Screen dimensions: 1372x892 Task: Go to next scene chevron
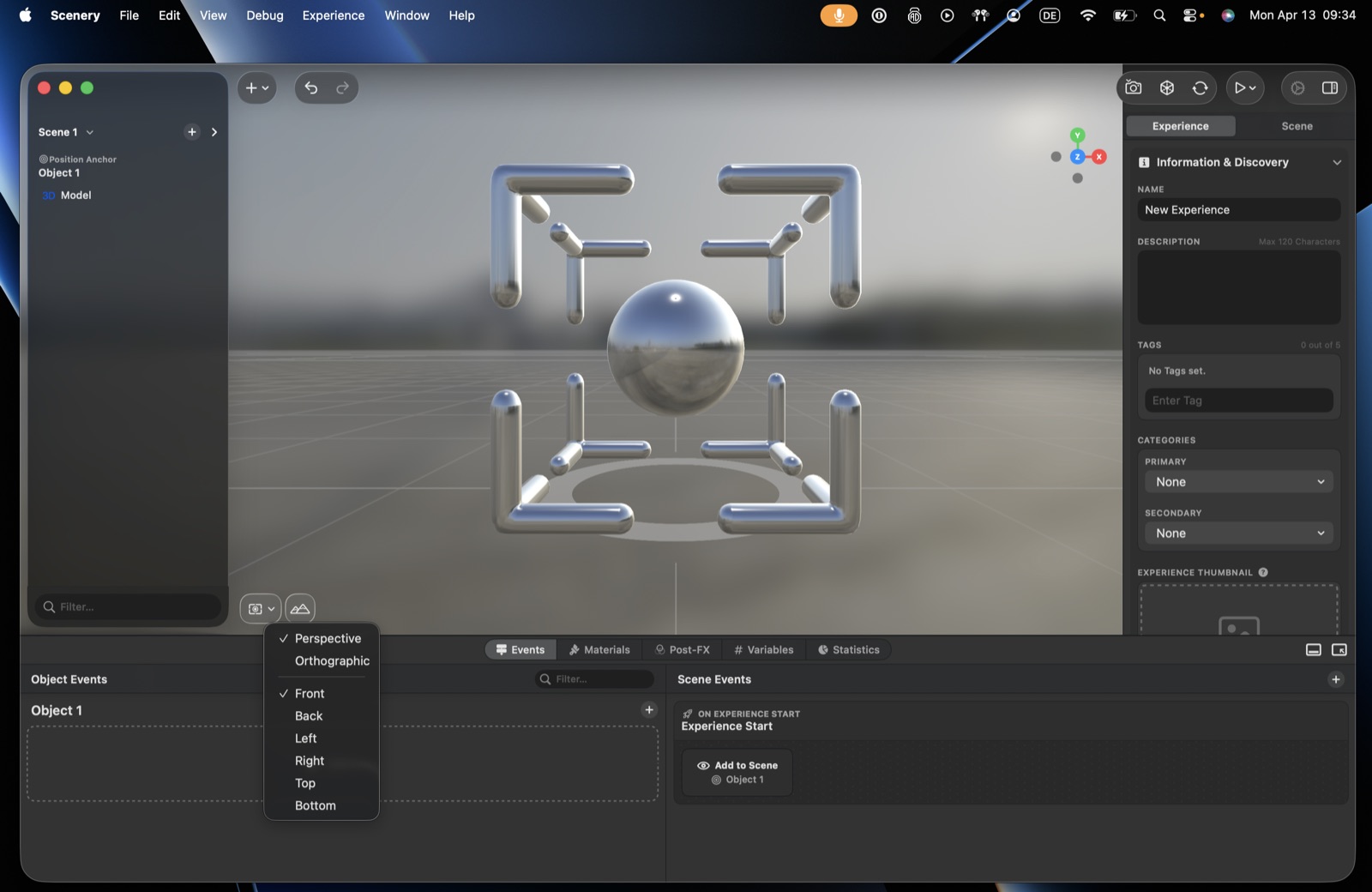click(x=214, y=132)
